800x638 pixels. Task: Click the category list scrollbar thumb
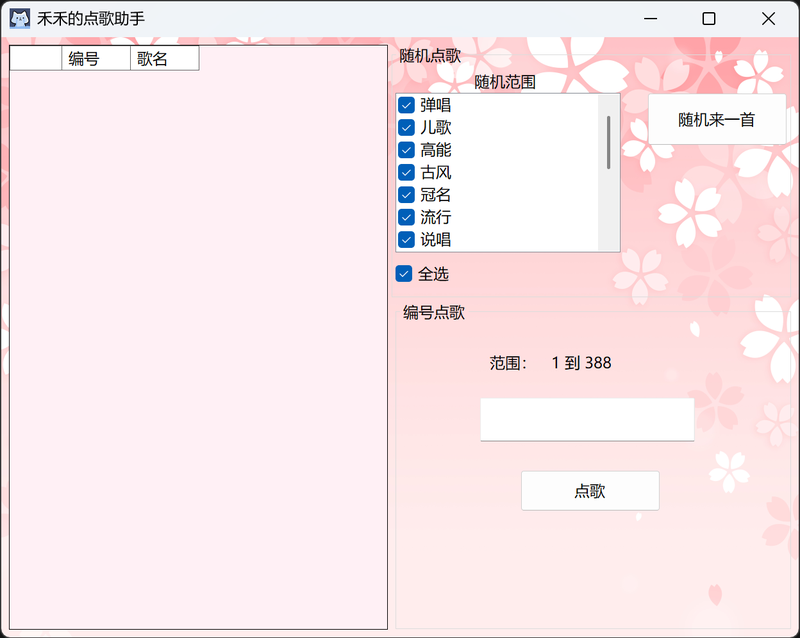[609, 142]
